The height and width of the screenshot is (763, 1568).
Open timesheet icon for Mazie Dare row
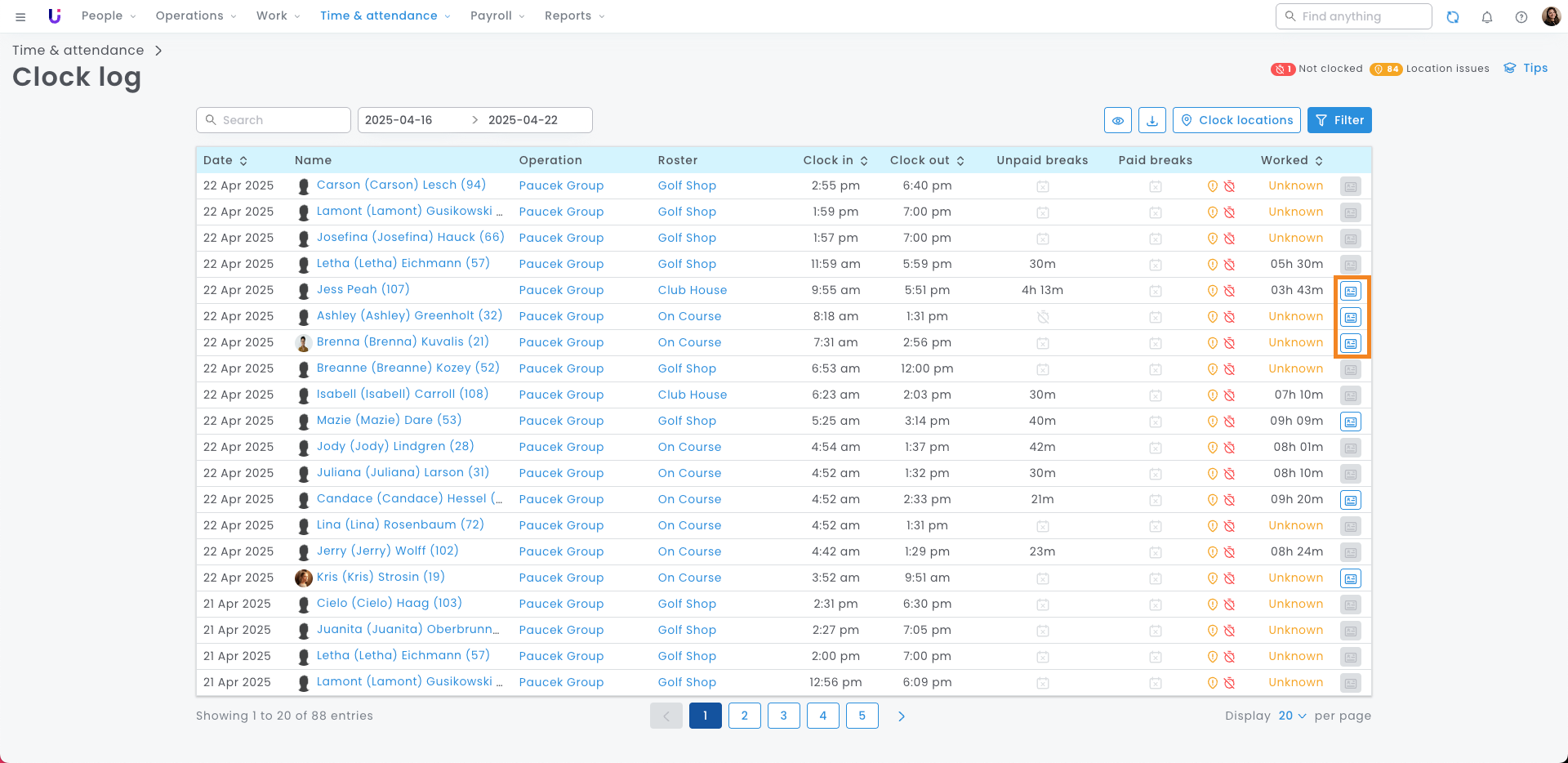(x=1351, y=422)
